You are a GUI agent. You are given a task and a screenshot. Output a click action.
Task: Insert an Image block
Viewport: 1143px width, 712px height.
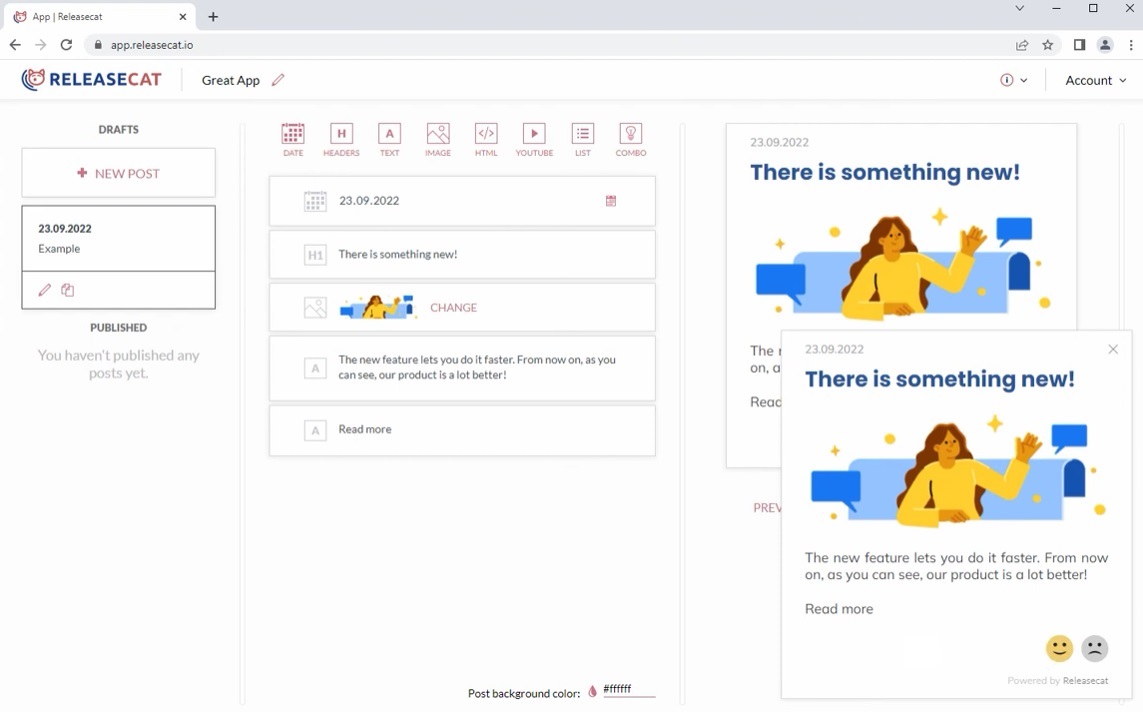(438, 139)
